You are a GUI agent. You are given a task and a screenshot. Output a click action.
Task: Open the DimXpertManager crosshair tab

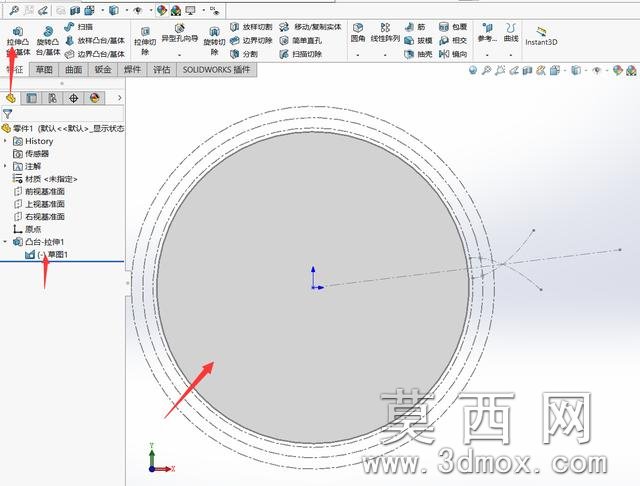pyautogui.click(x=73, y=98)
